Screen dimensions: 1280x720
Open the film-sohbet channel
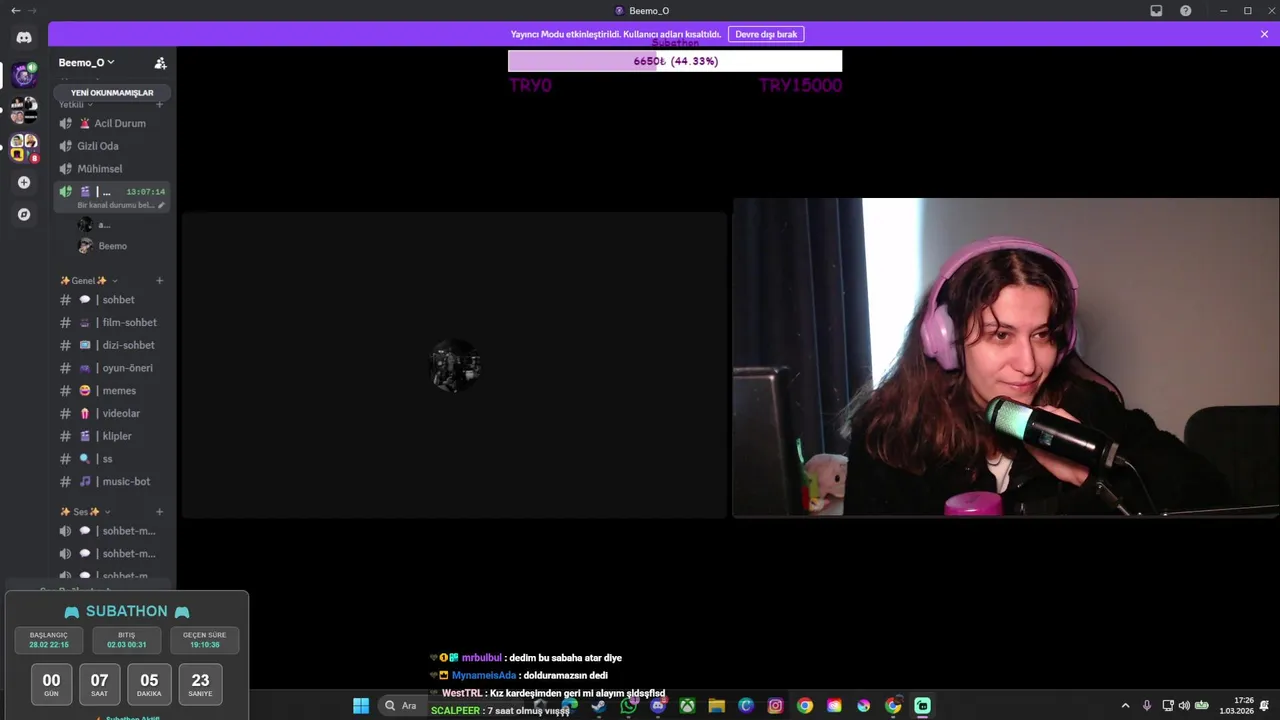(x=112, y=323)
